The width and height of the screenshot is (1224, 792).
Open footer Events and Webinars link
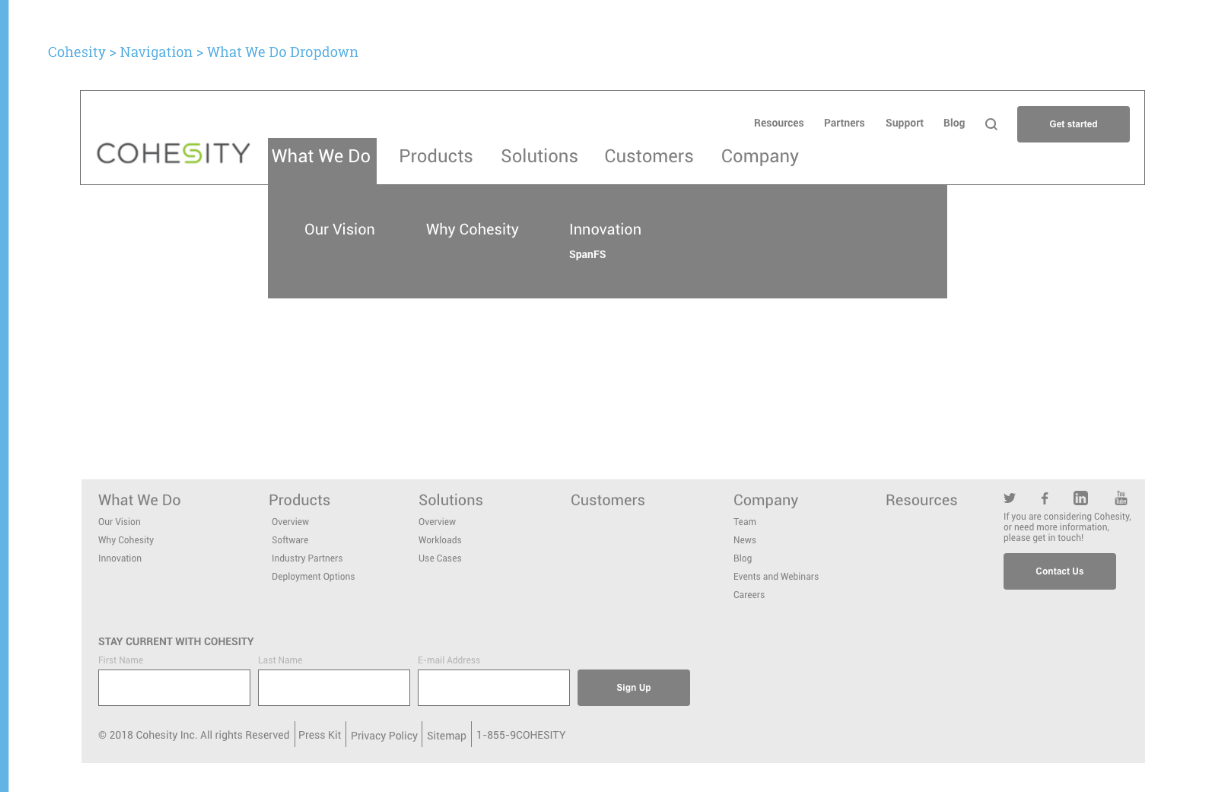[776, 576]
